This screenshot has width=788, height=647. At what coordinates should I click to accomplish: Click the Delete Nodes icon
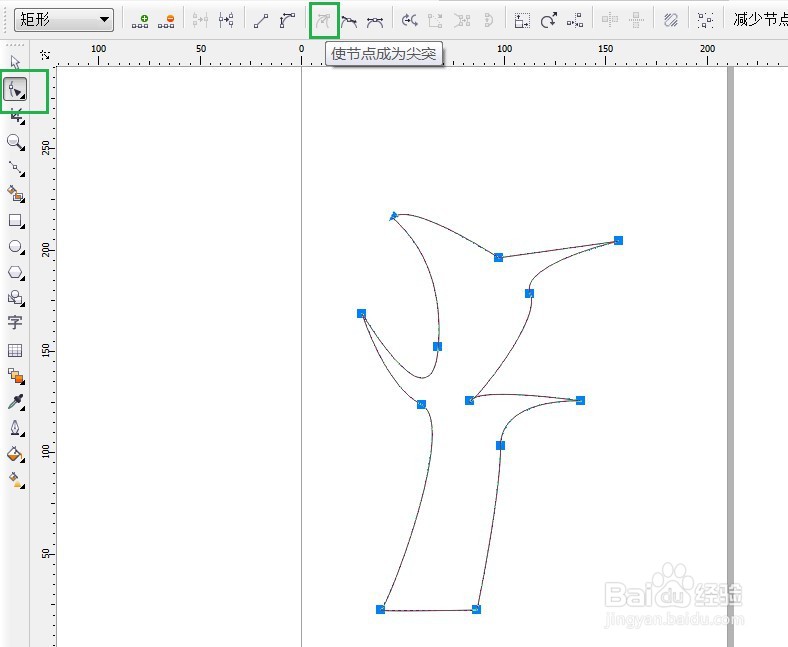[x=166, y=21]
